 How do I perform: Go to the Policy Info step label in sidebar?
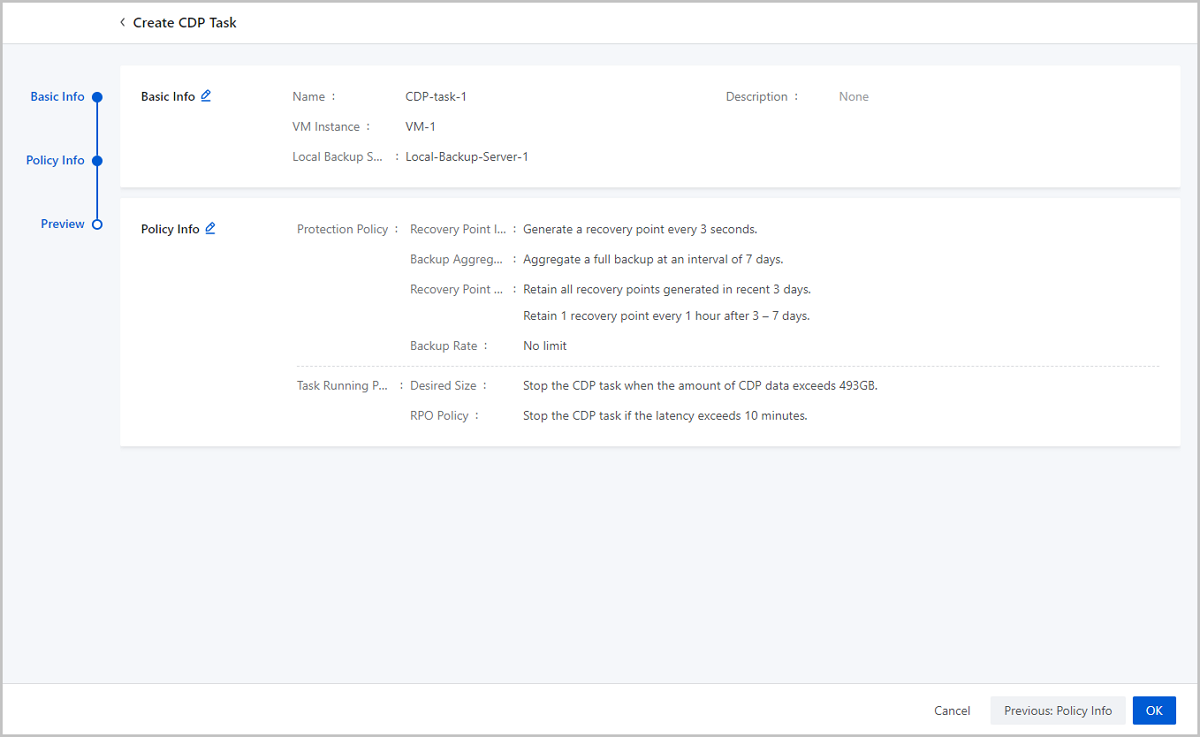click(55, 160)
